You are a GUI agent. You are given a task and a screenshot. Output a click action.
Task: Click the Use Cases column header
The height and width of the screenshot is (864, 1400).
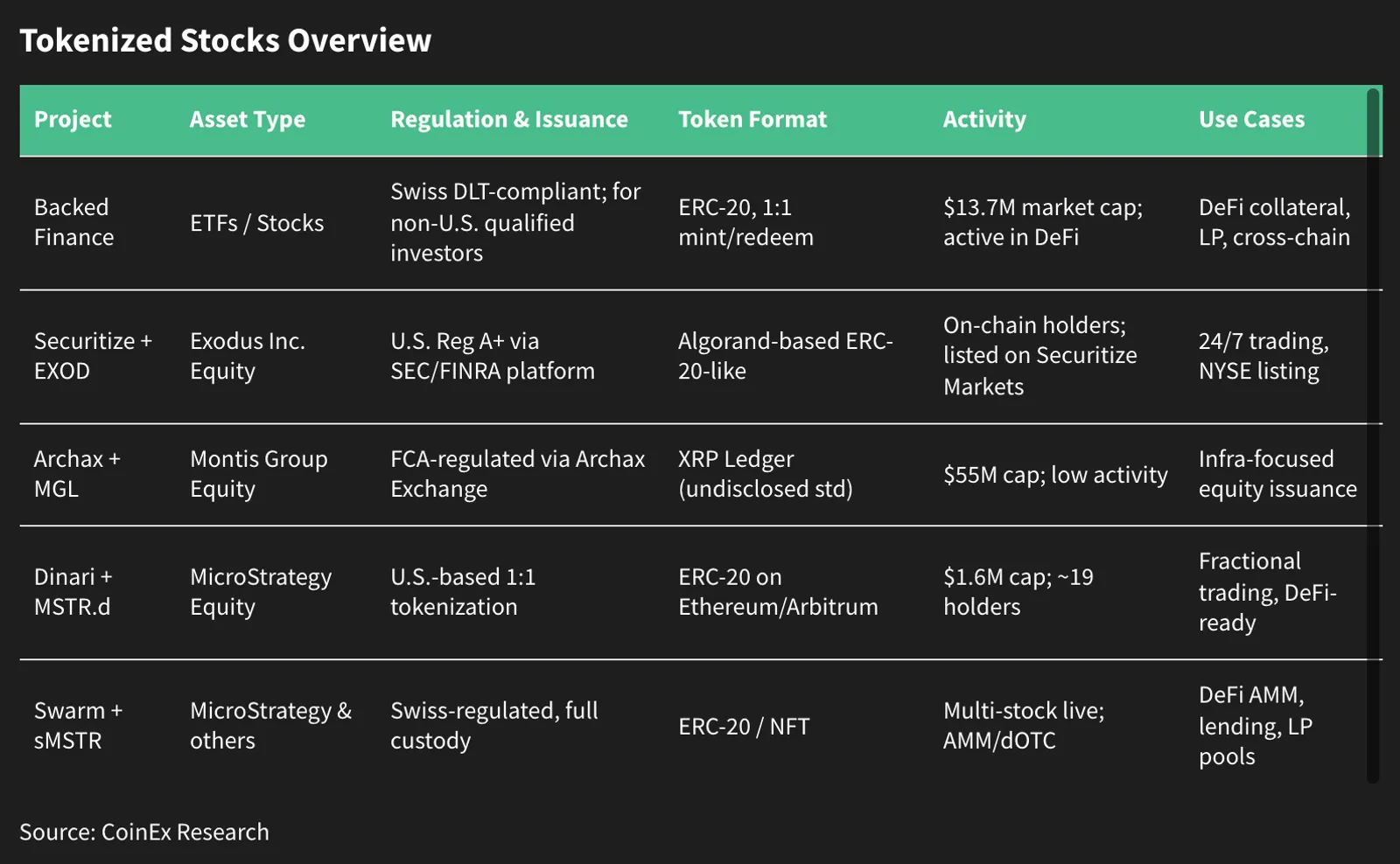[x=1251, y=120]
